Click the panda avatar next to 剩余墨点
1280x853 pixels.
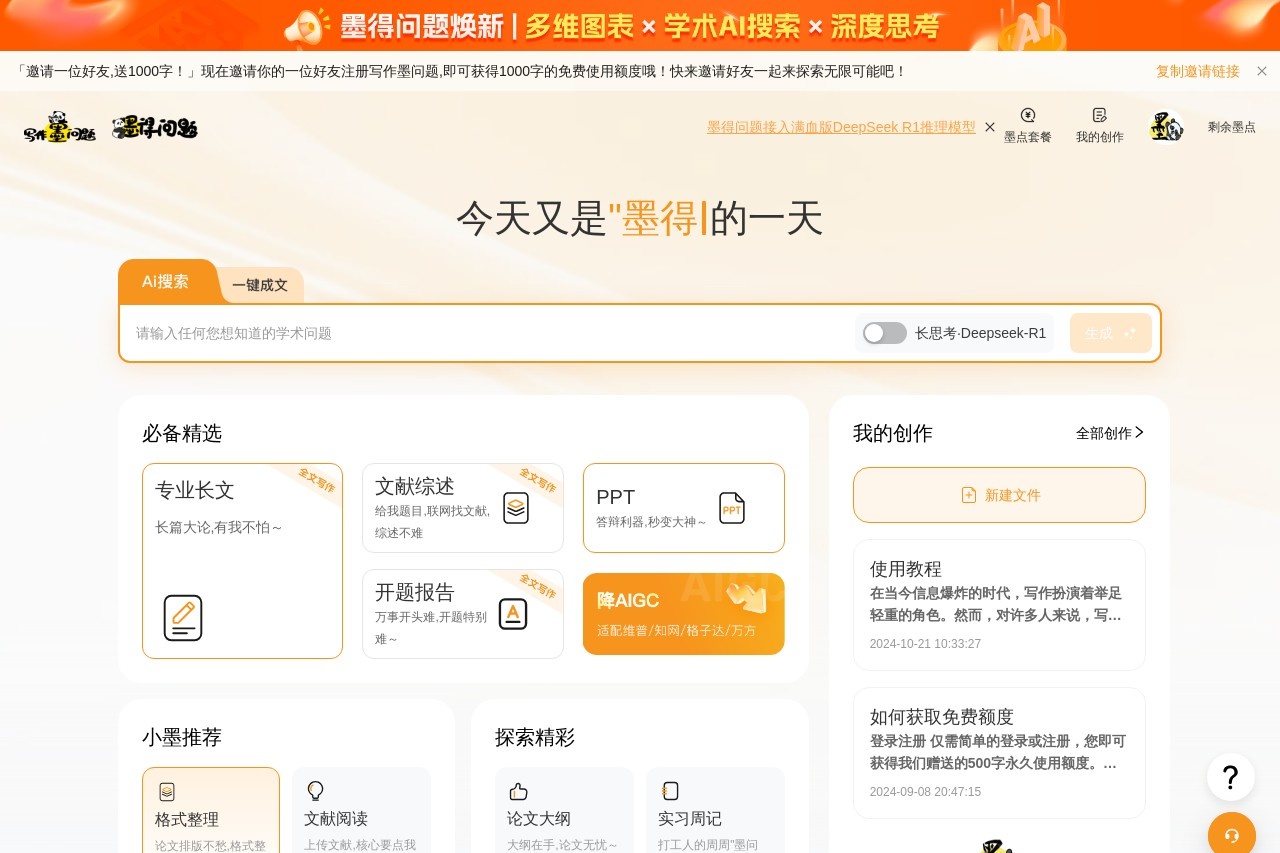click(x=1165, y=126)
